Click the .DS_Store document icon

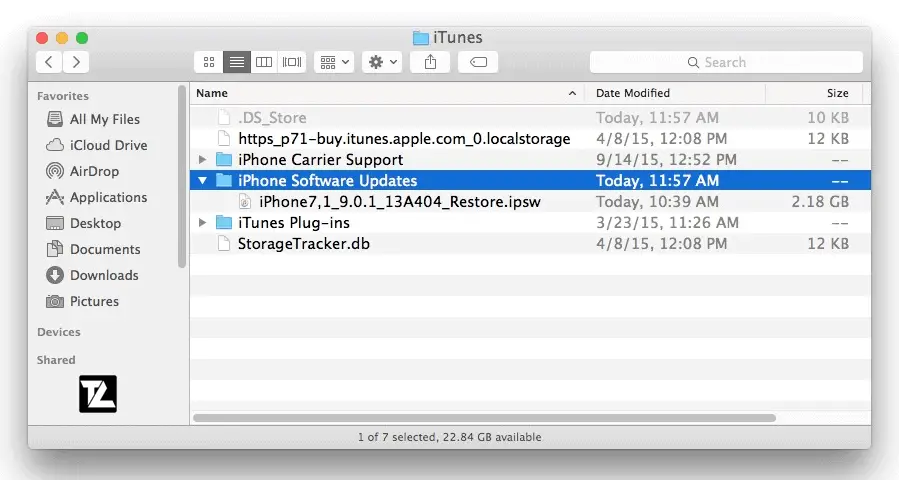pyautogui.click(x=224, y=118)
